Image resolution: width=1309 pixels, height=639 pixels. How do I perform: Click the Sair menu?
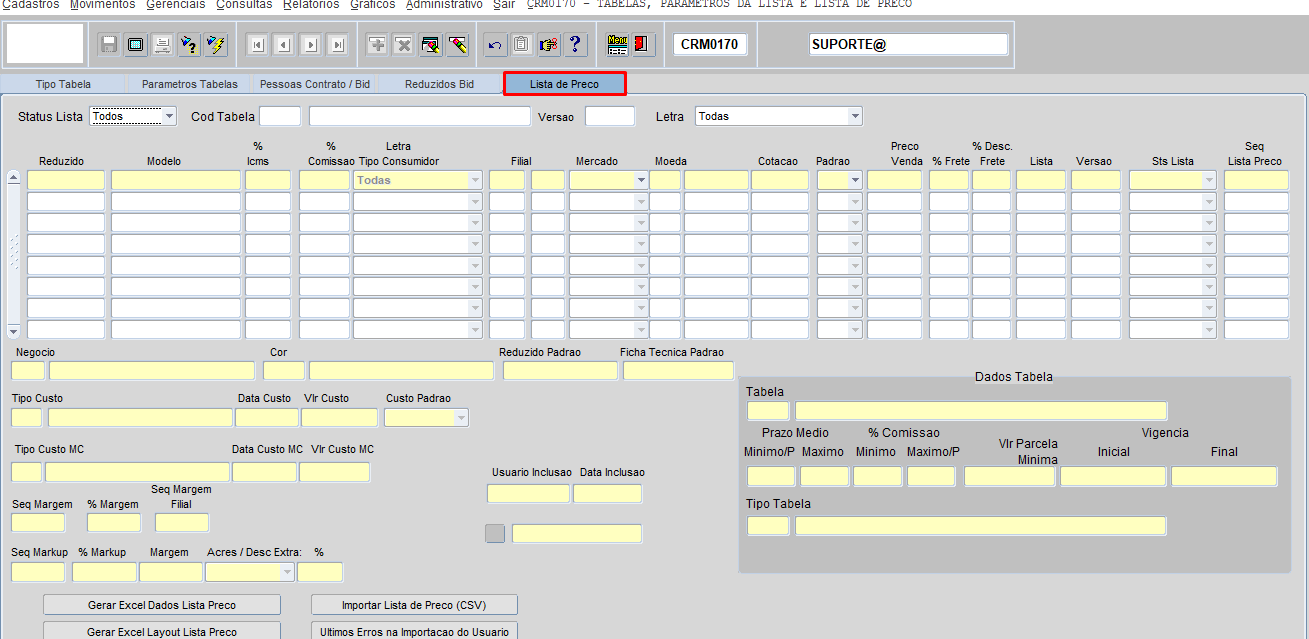point(504,5)
